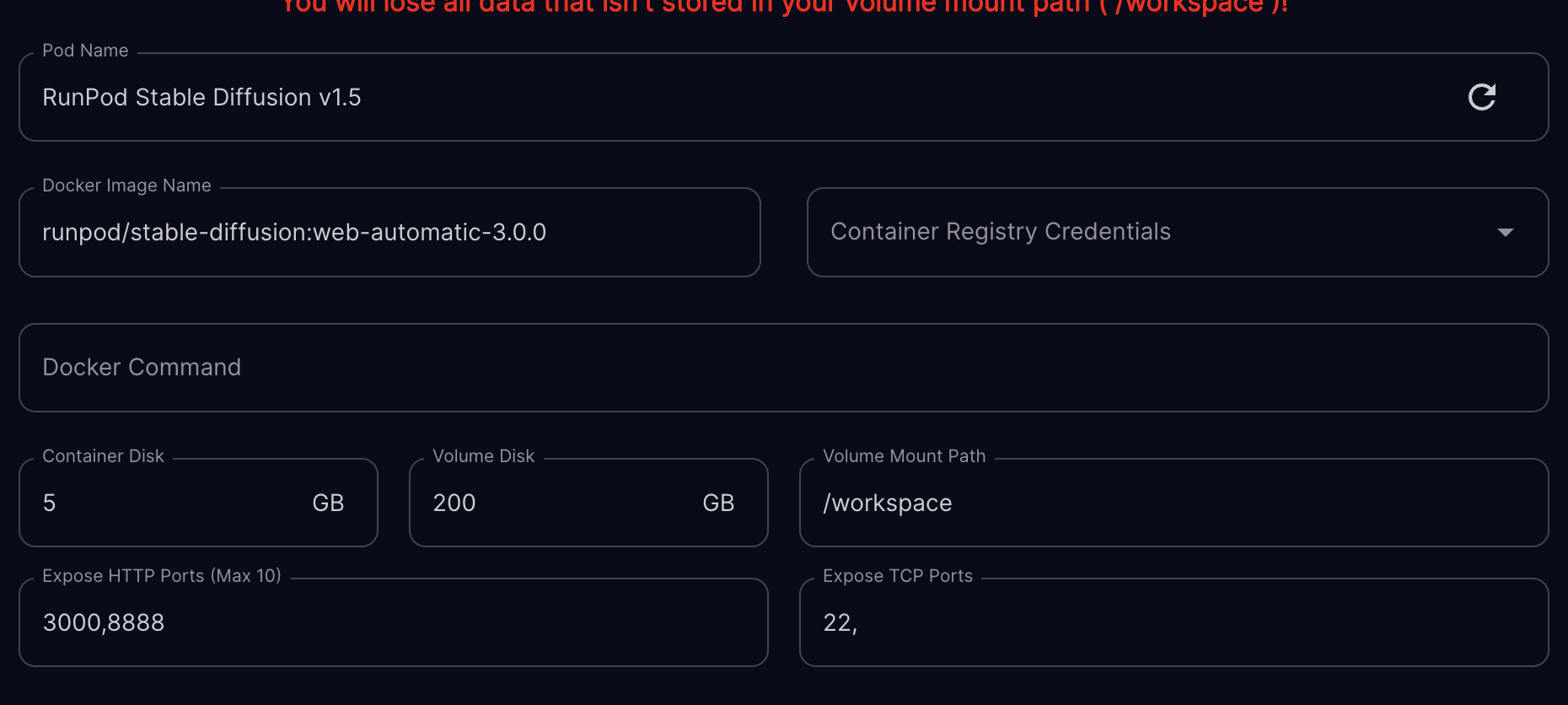Click the reset icon in Pod Name field

[1481, 97]
